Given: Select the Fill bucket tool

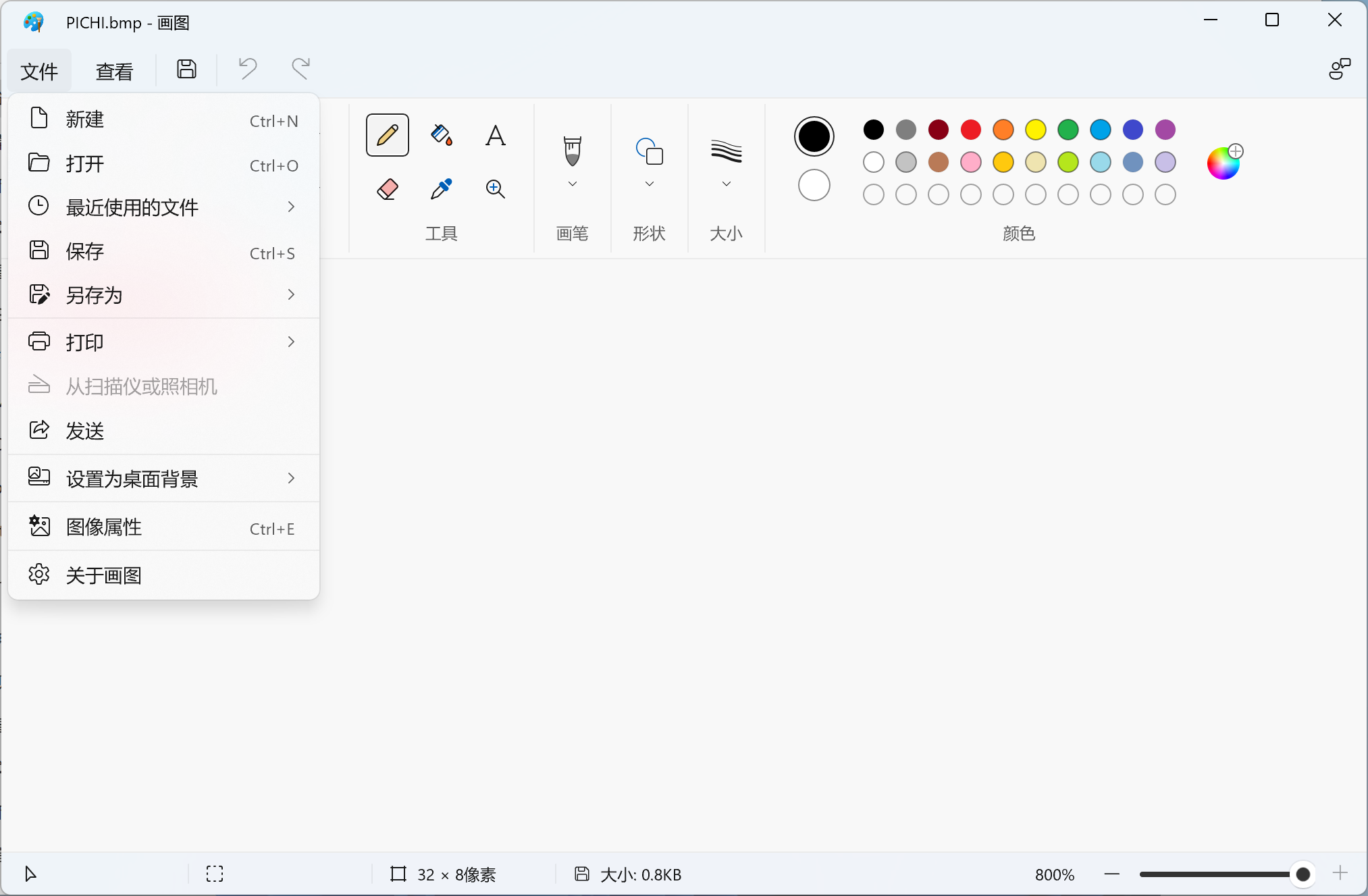Looking at the screenshot, I should click(x=441, y=135).
